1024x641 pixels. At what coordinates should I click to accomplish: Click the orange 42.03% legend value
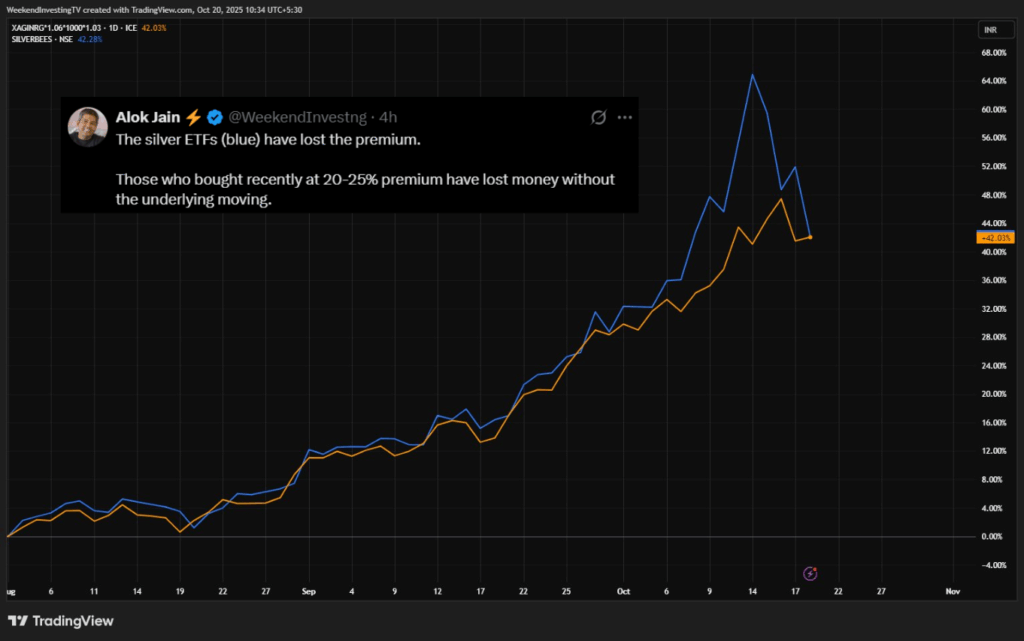pyautogui.click(x=152, y=28)
